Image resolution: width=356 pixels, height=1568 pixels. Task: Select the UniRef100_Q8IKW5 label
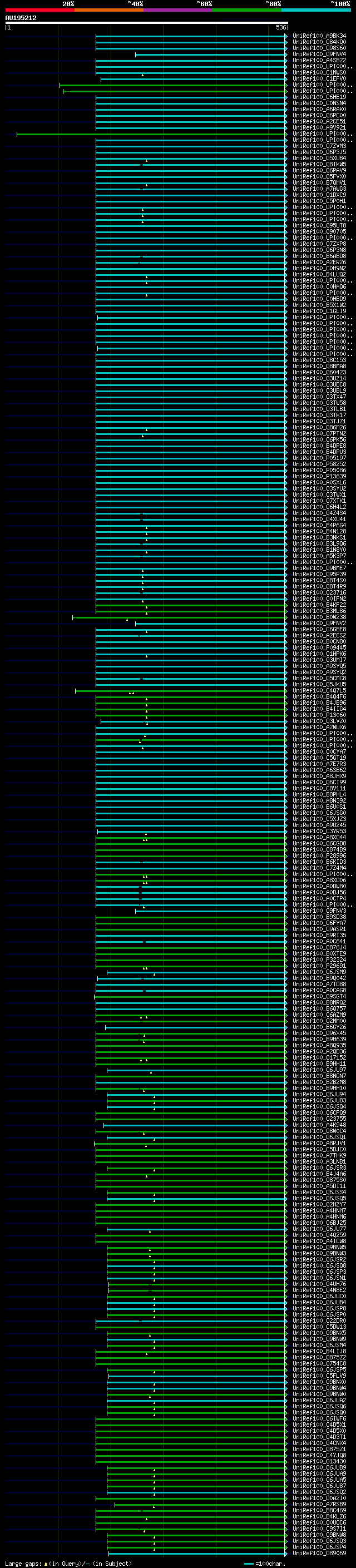point(319,164)
